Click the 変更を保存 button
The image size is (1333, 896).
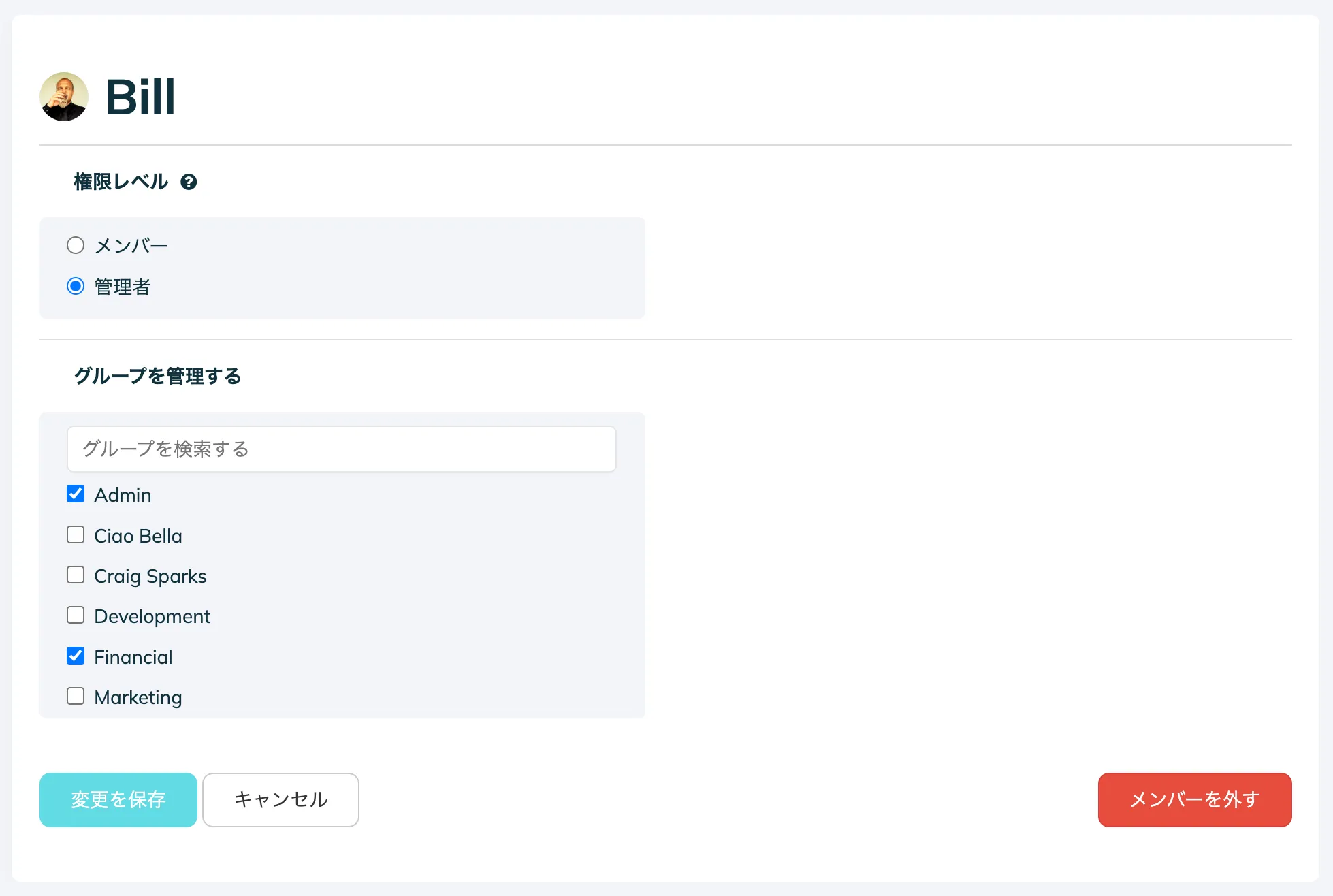pyautogui.click(x=118, y=799)
